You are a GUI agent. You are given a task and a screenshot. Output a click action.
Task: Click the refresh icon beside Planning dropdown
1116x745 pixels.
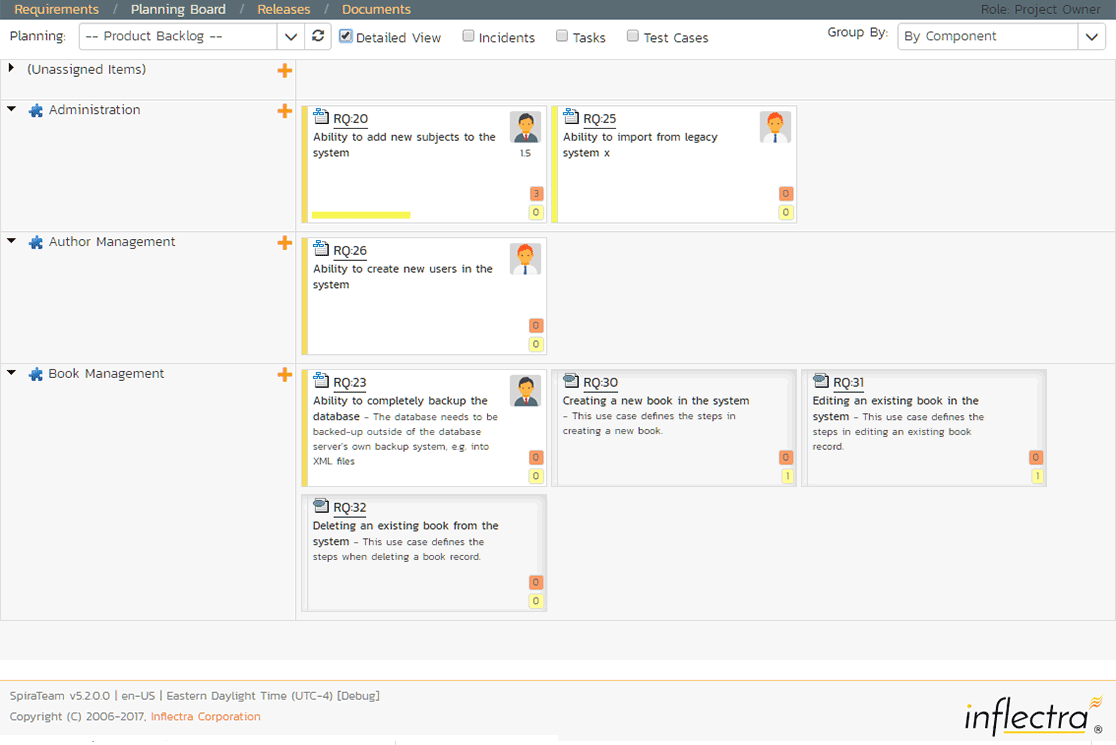pos(318,36)
